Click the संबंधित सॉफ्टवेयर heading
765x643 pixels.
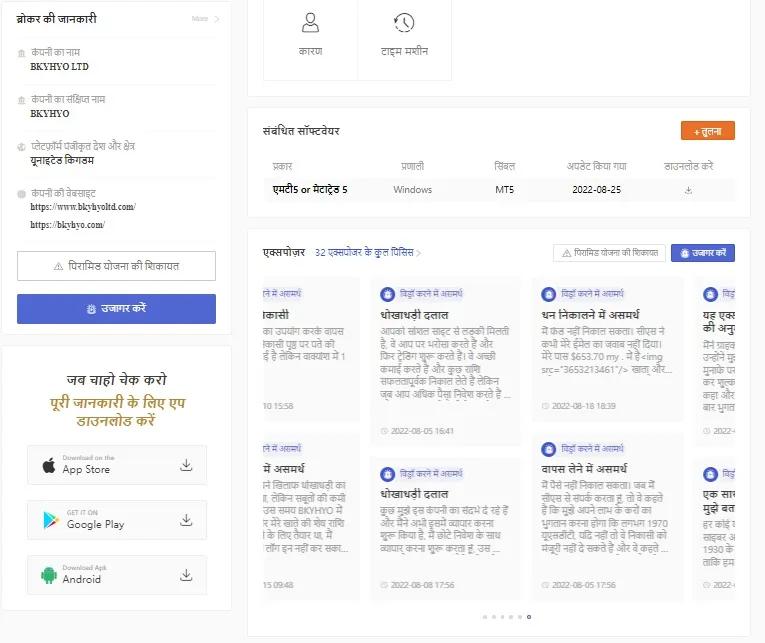pyautogui.click(x=301, y=131)
